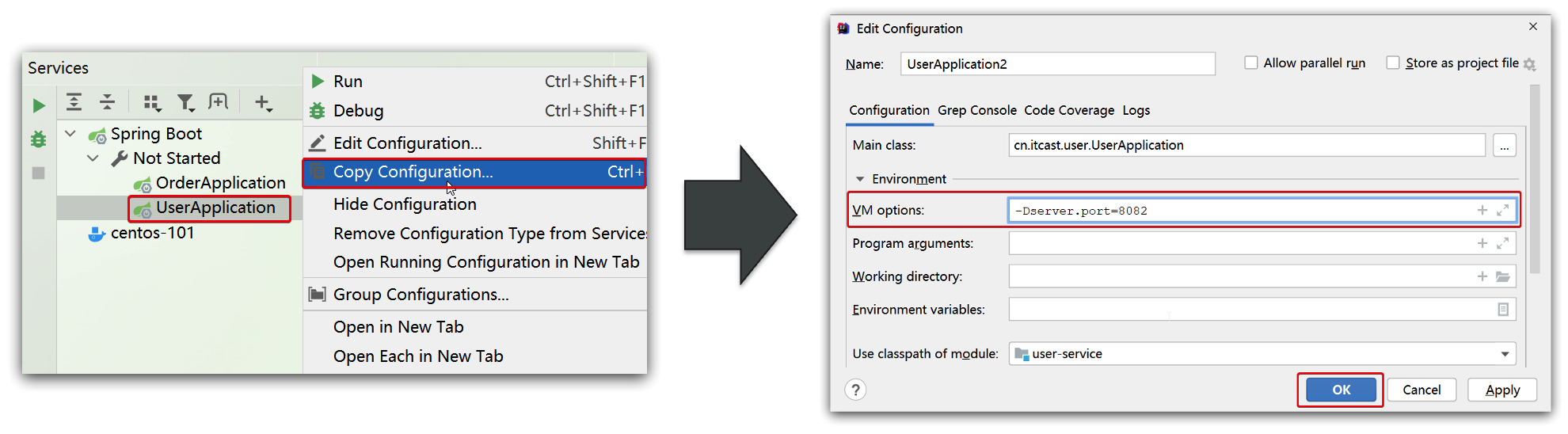This screenshot has height=434, width=1568.
Task: Click the Apply button
Action: [1501, 390]
